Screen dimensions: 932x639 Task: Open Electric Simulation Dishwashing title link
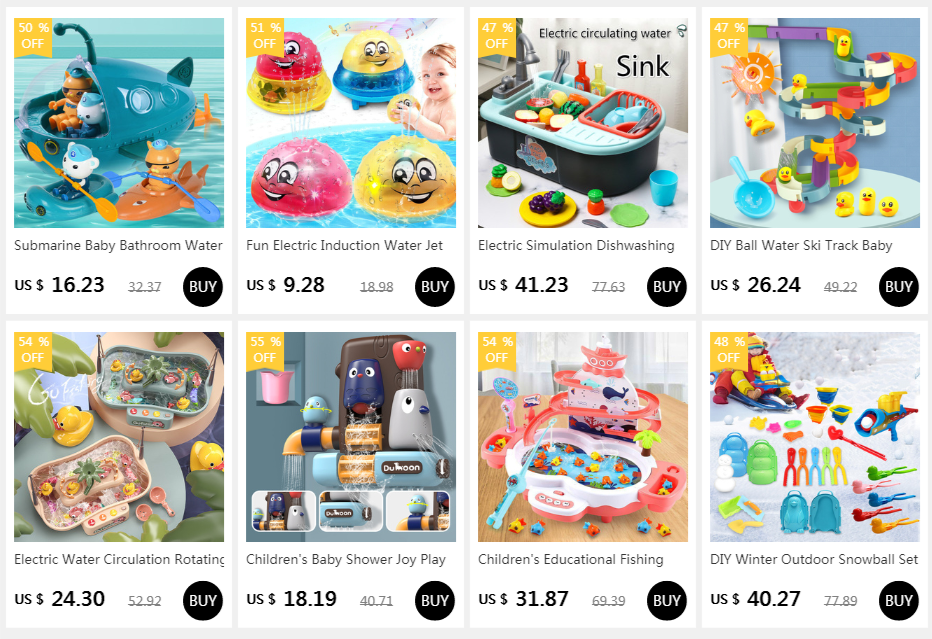(576, 245)
